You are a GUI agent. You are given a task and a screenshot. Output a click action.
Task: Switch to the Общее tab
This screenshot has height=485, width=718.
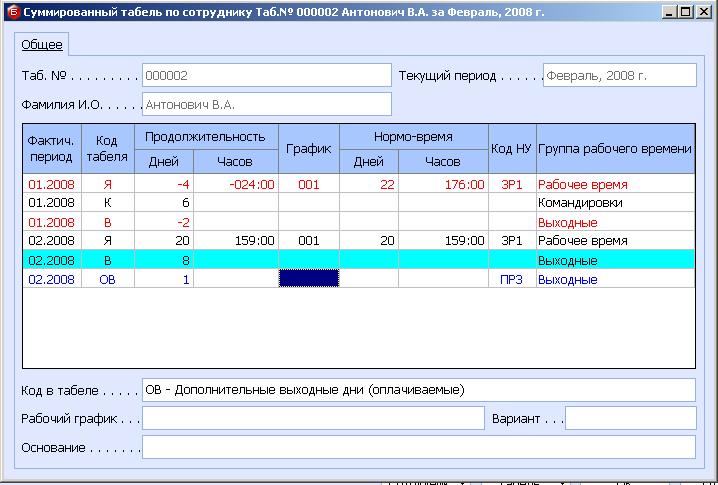(x=42, y=45)
